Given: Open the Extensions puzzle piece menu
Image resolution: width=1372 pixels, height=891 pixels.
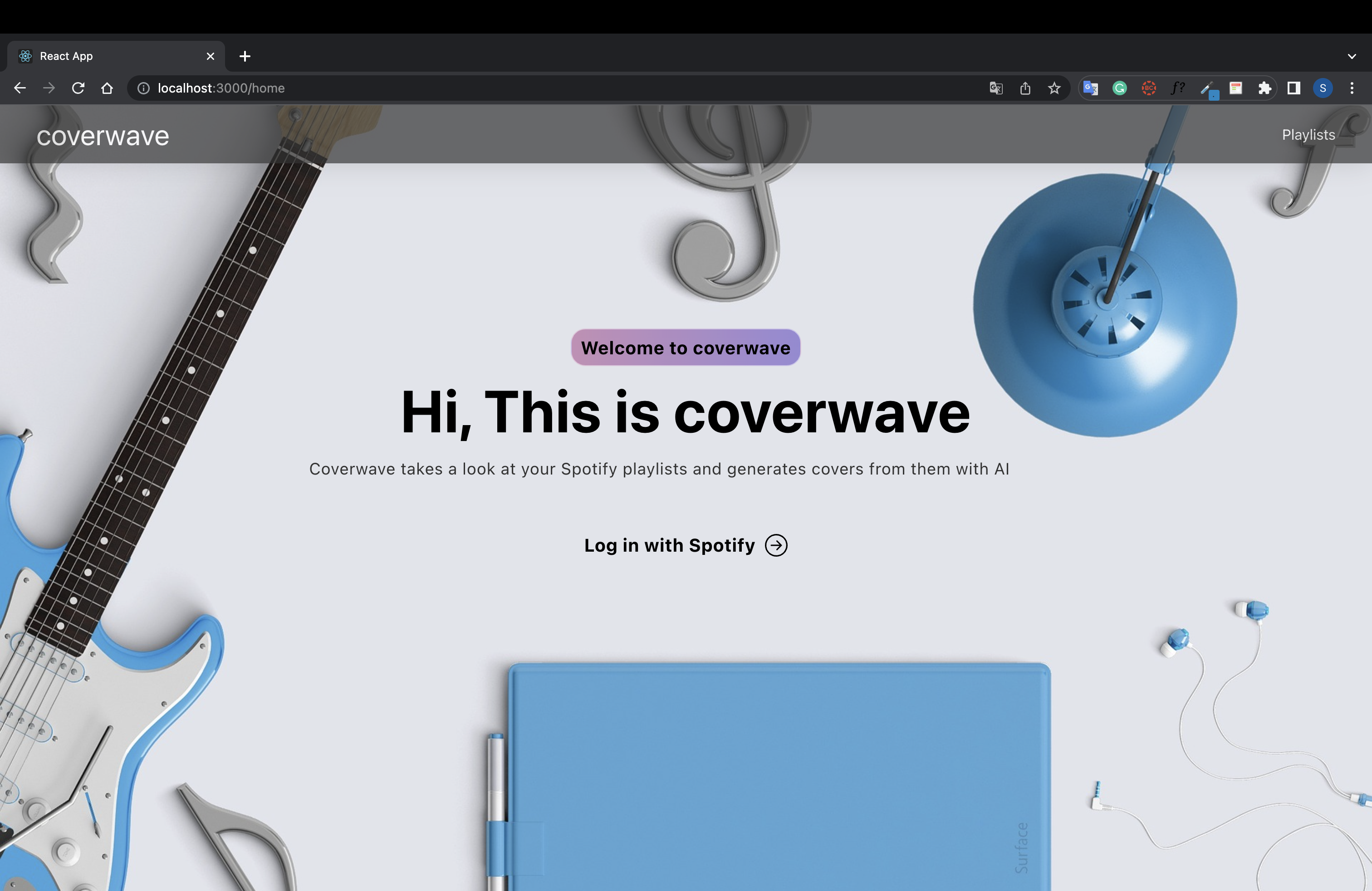Looking at the screenshot, I should click(1265, 88).
